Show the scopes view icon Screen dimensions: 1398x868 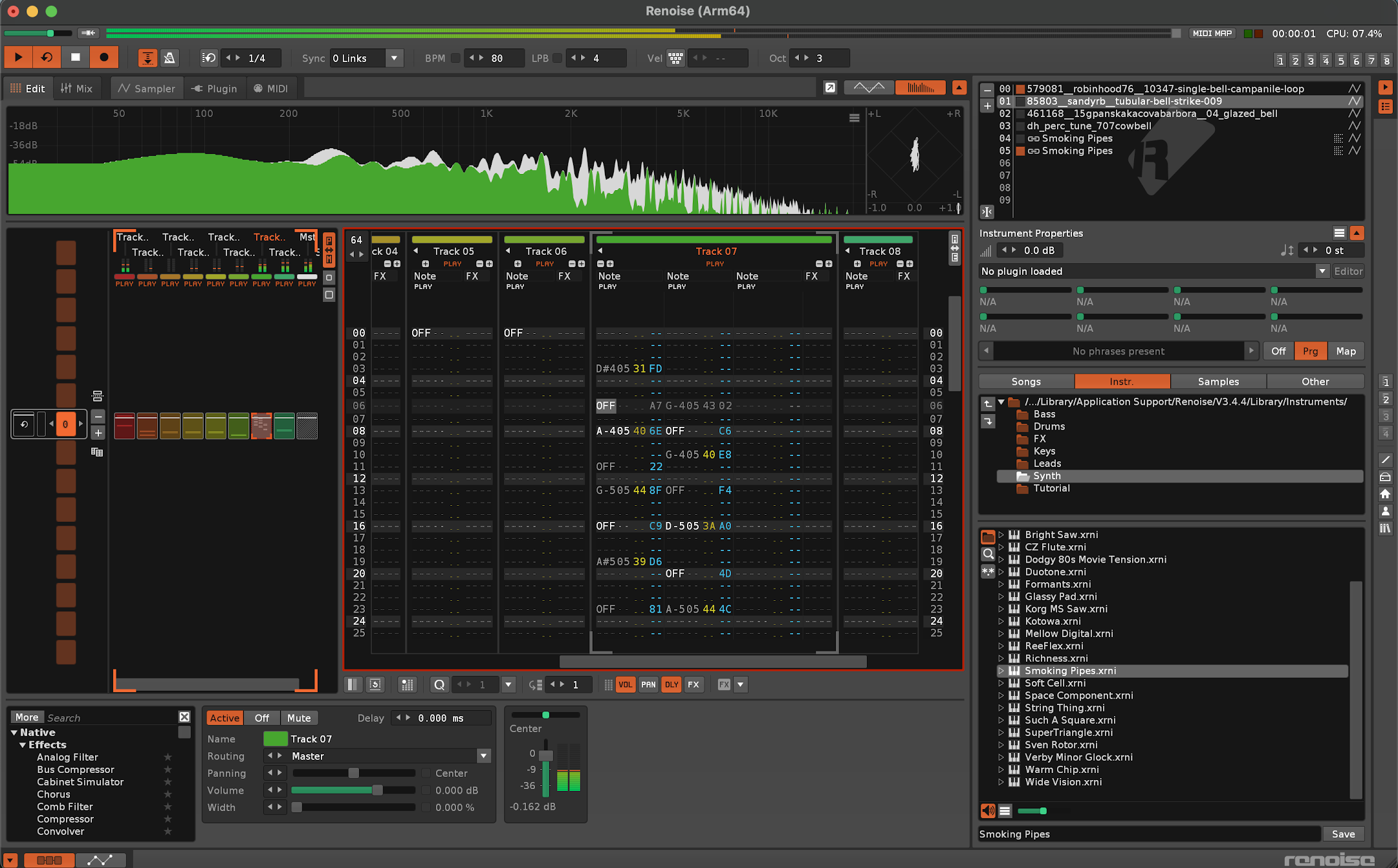[x=869, y=87]
